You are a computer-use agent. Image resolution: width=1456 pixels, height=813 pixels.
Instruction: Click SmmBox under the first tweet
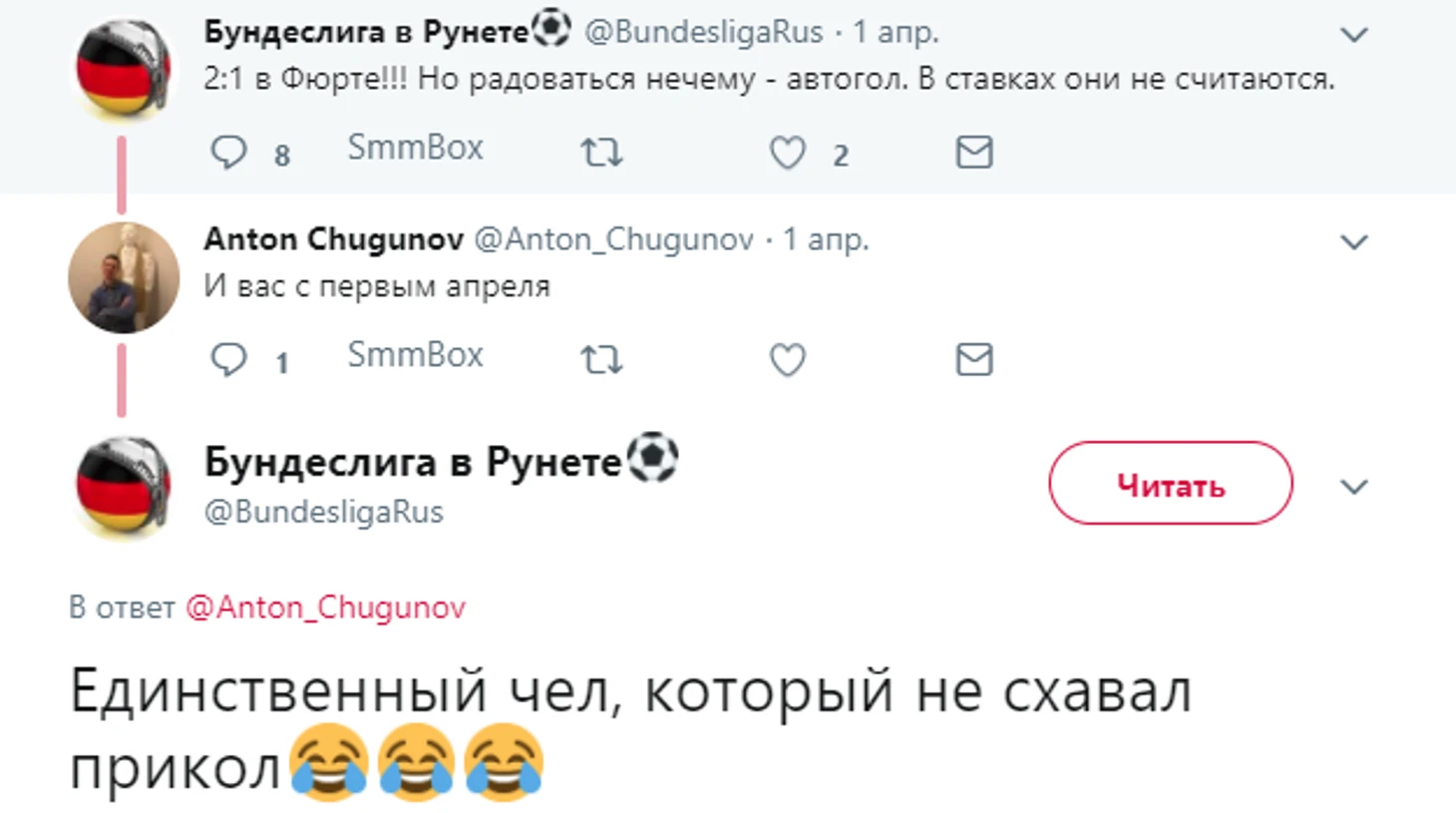(x=415, y=148)
